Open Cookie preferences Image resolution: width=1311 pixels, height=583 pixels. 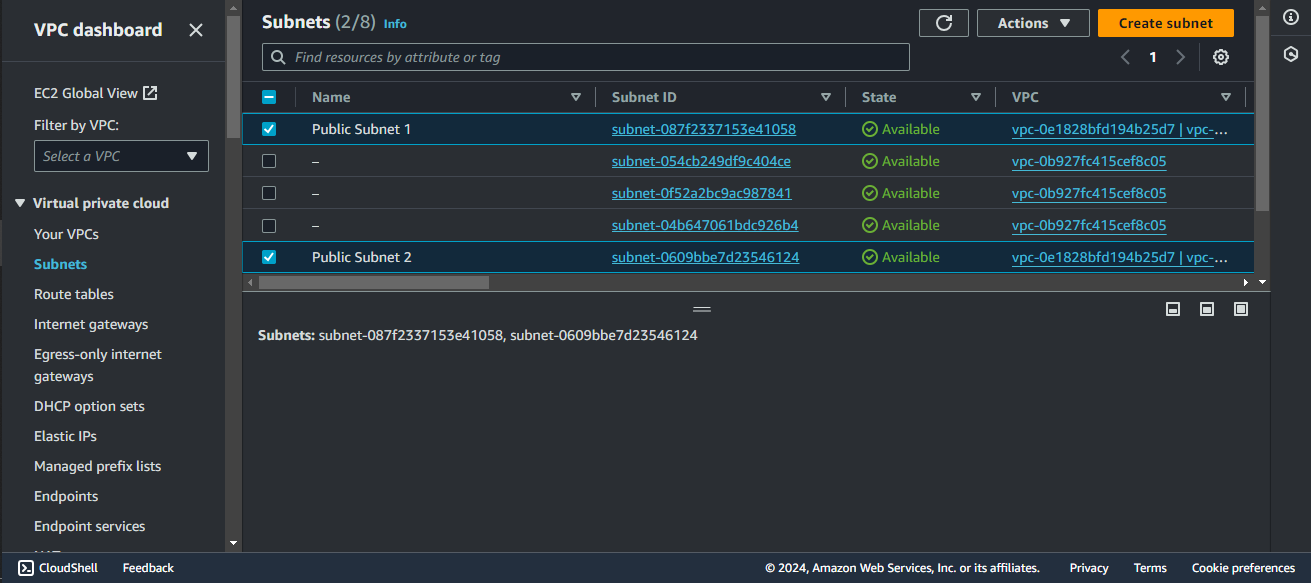[x=1243, y=568]
